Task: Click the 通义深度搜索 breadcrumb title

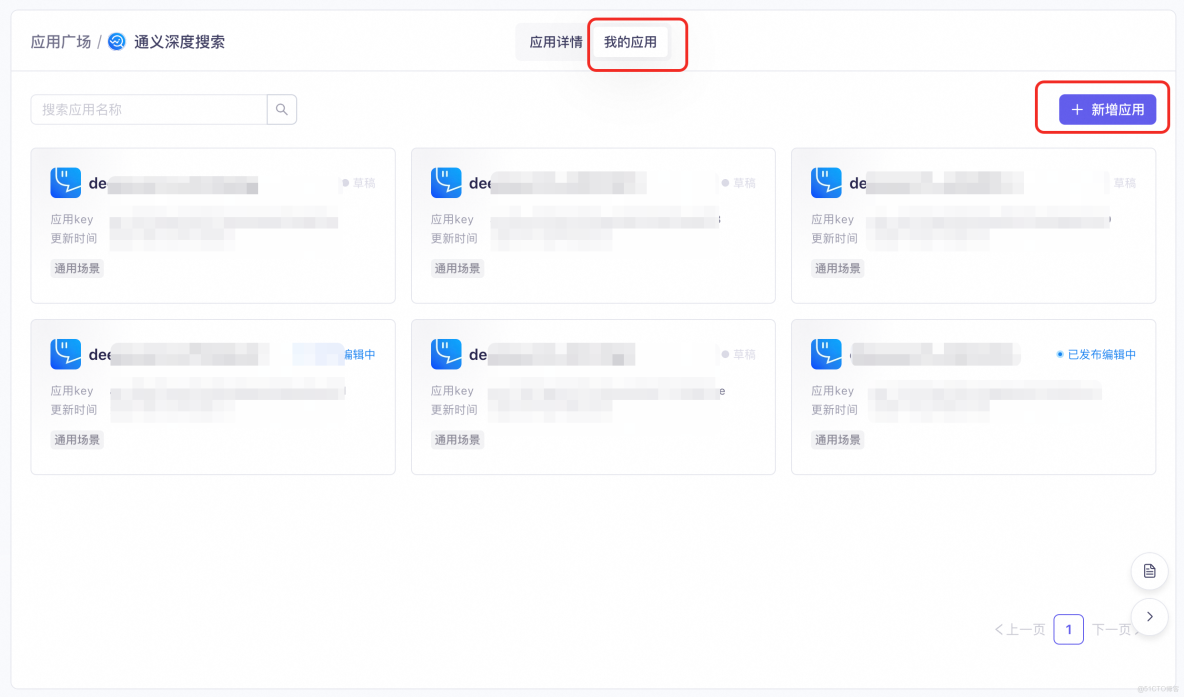Action: point(180,42)
